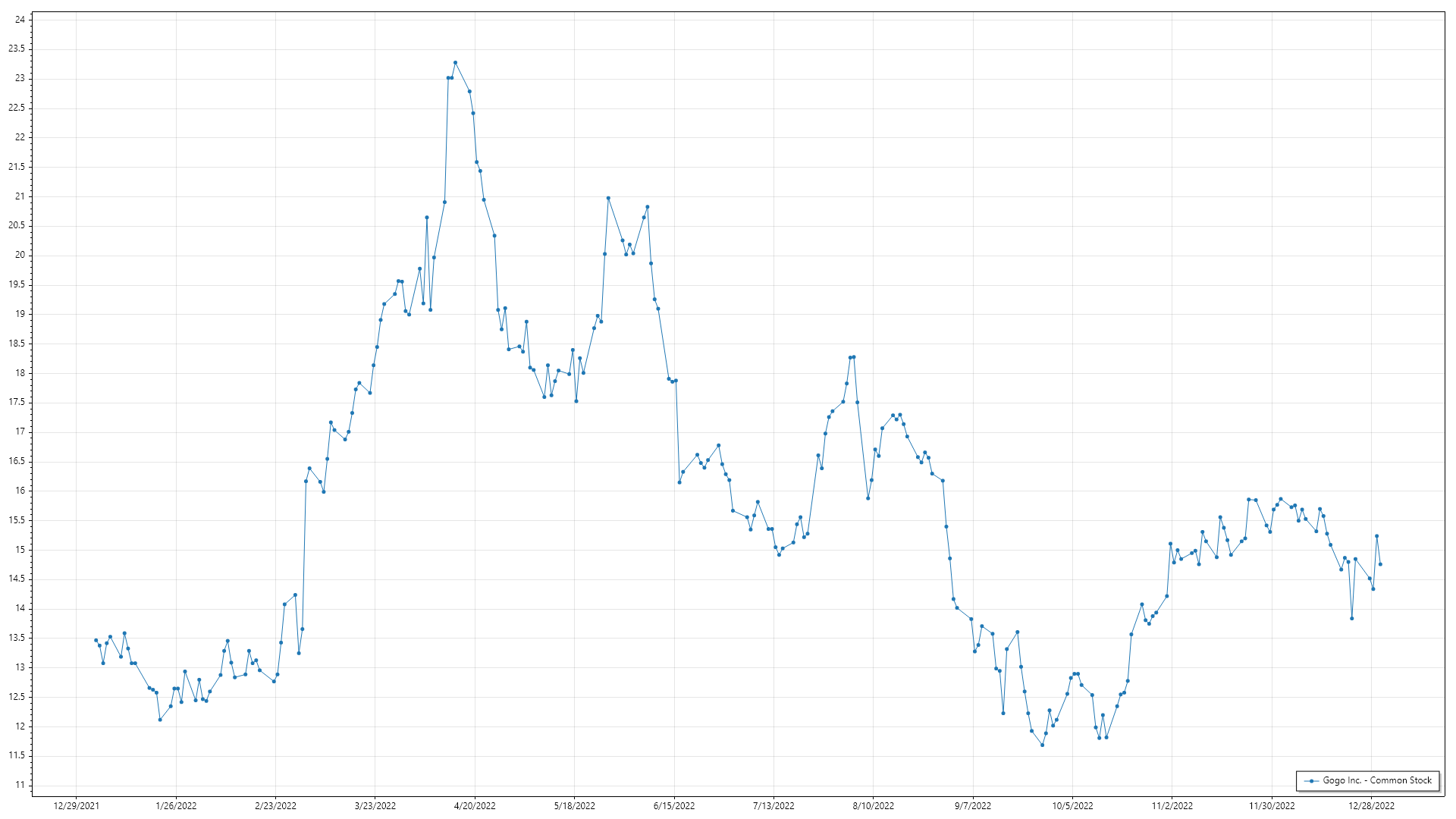
Task: Click the 24 y-axis value label
Action: 20,20
